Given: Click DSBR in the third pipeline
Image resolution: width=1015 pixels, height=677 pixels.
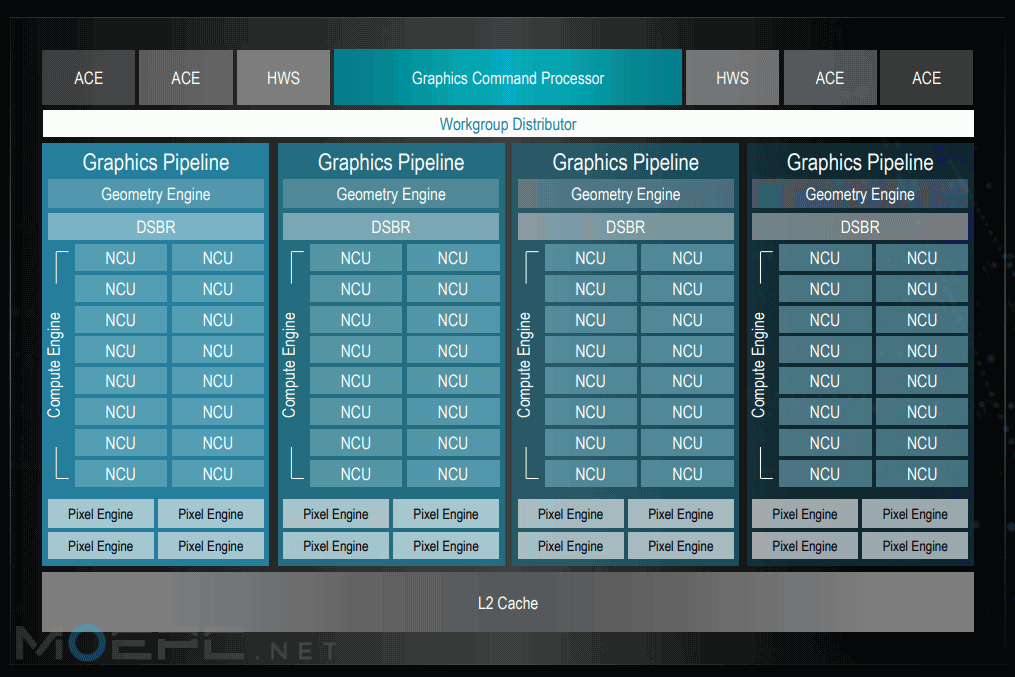Looking at the screenshot, I should click(625, 227).
